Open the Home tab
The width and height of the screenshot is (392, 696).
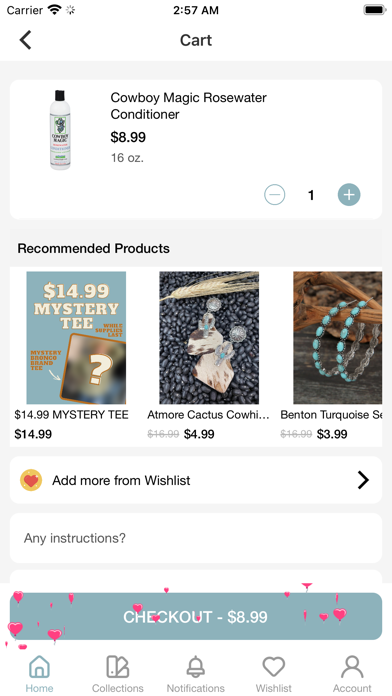pos(39,673)
